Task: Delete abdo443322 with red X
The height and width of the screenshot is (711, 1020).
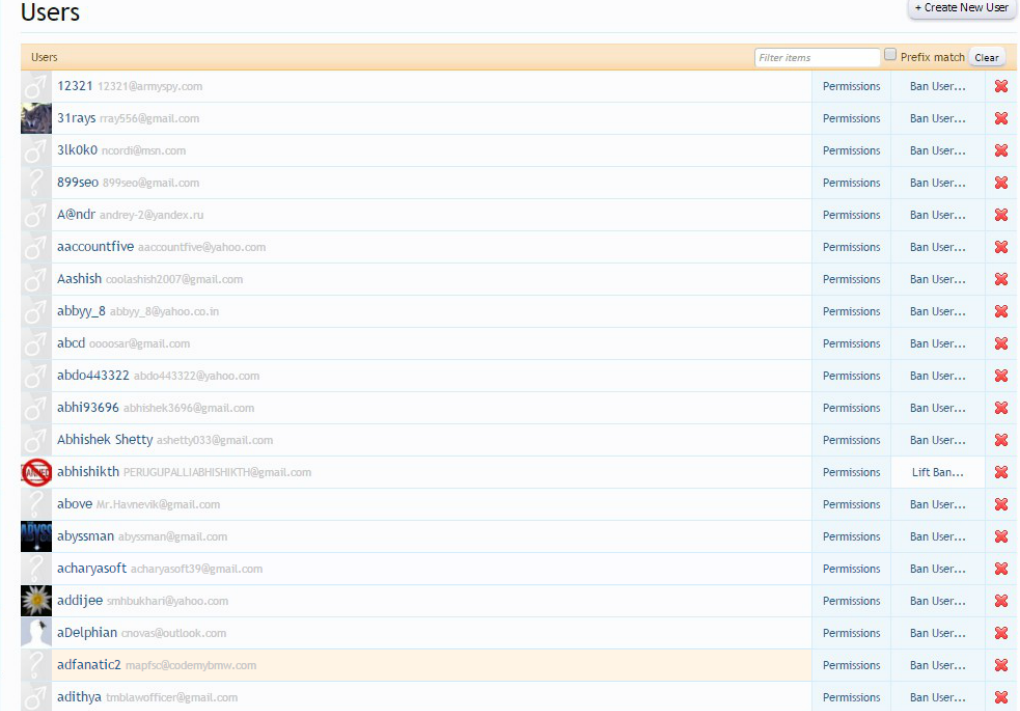Action: (1001, 376)
